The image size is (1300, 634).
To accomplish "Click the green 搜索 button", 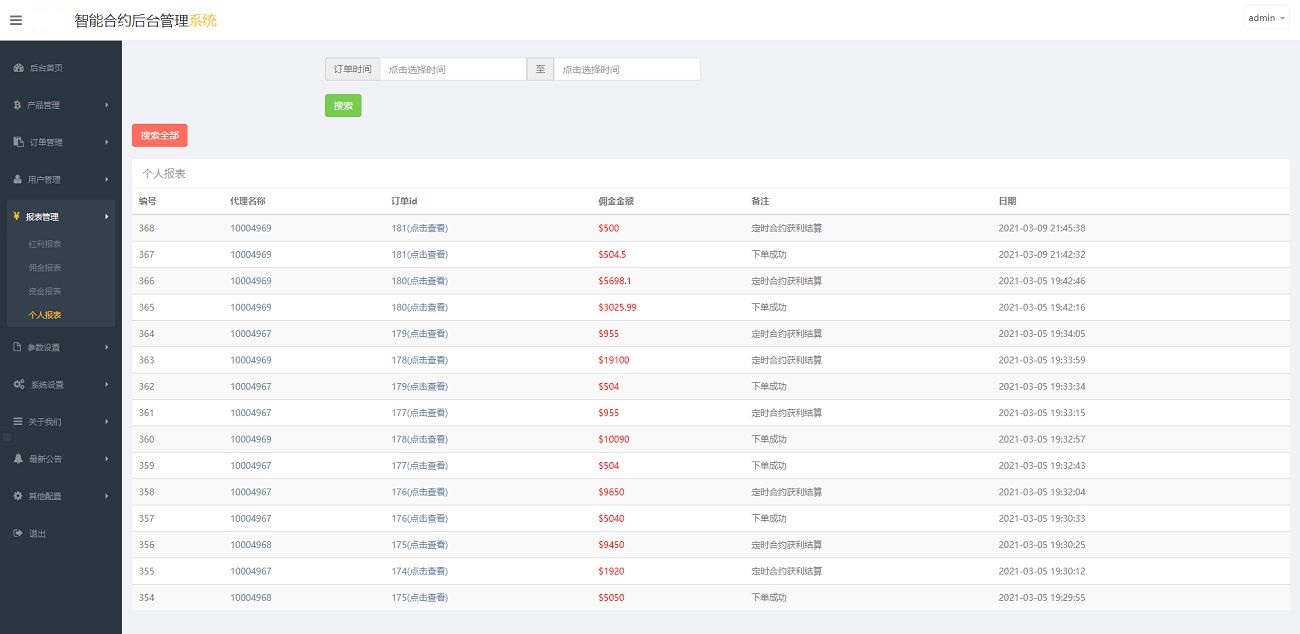I will click(x=343, y=105).
